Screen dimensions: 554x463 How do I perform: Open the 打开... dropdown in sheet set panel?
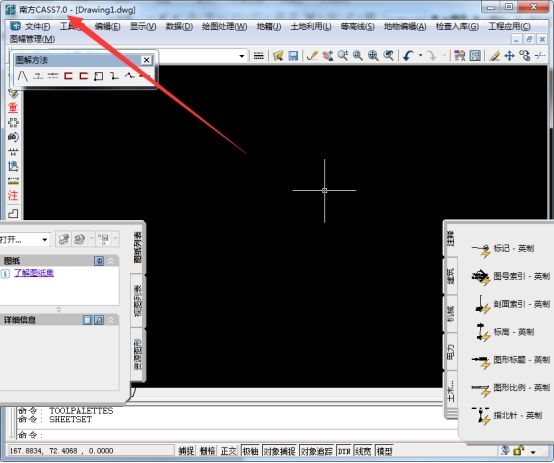tap(25, 240)
